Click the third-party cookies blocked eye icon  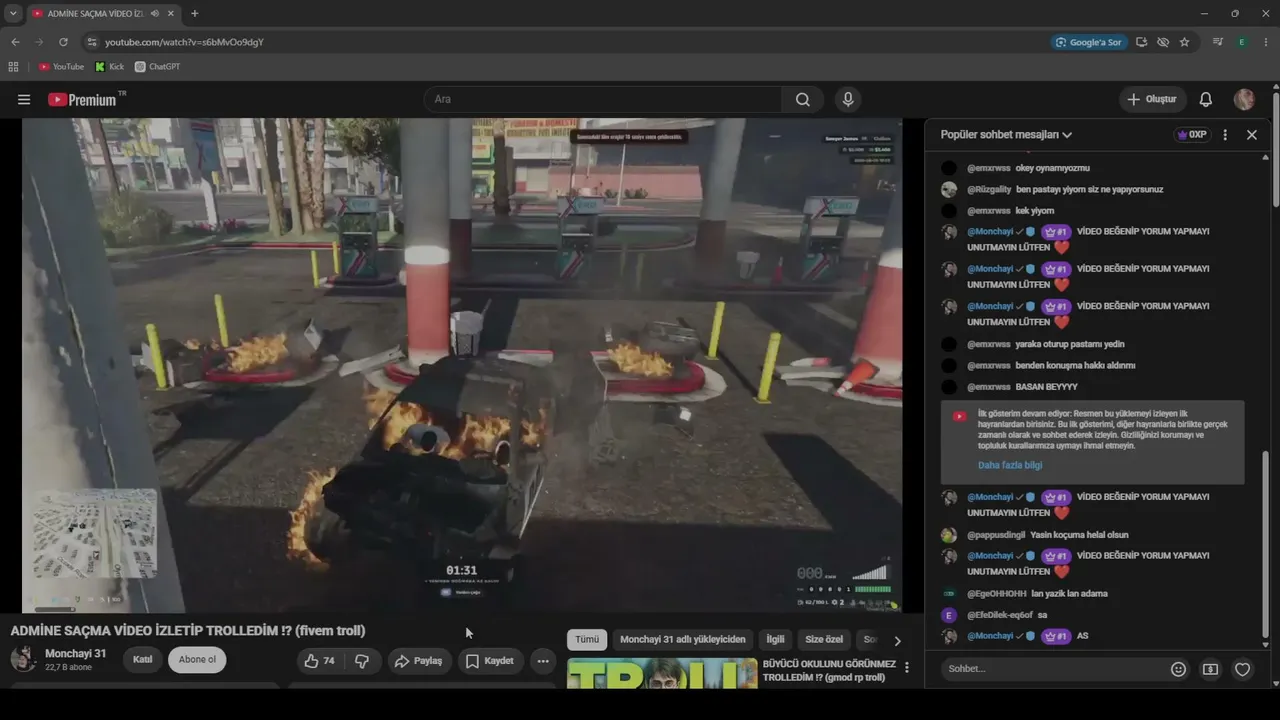1163,42
